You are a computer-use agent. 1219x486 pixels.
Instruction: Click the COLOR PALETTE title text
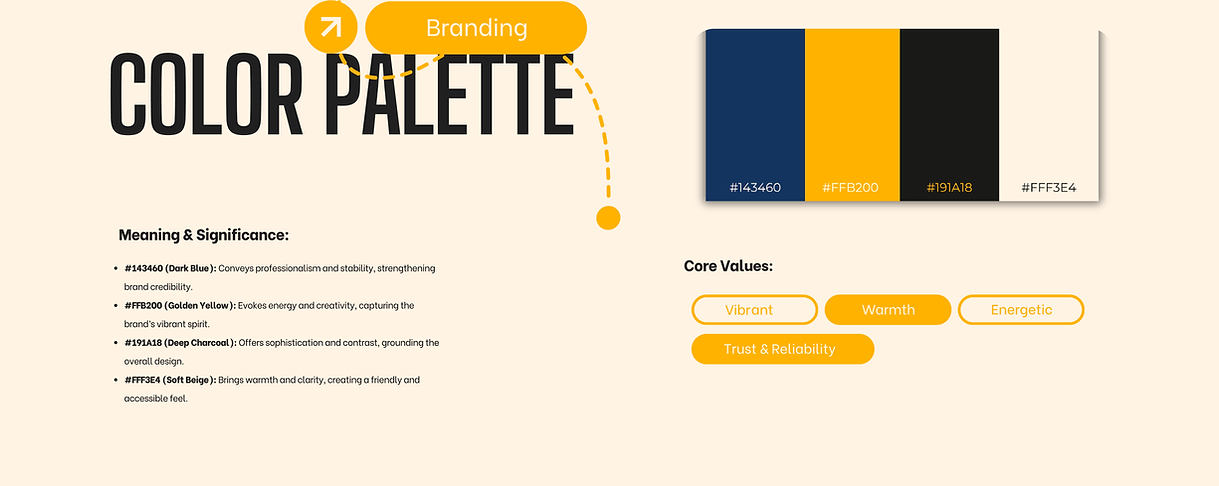(341, 95)
